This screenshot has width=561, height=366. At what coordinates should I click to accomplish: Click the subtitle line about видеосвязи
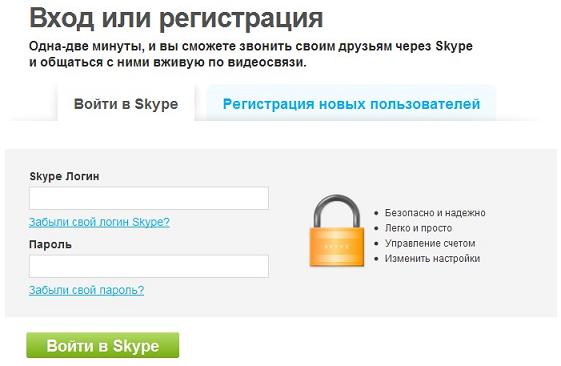click(168, 62)
